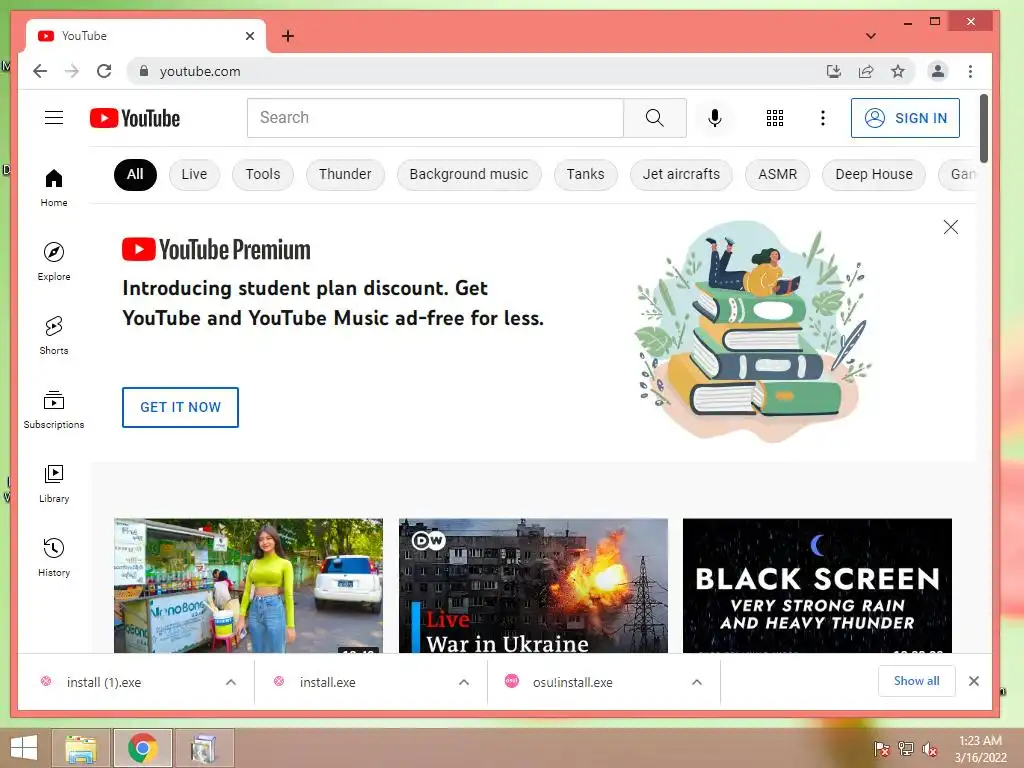Select the Live filter chip

coord(194,174)
